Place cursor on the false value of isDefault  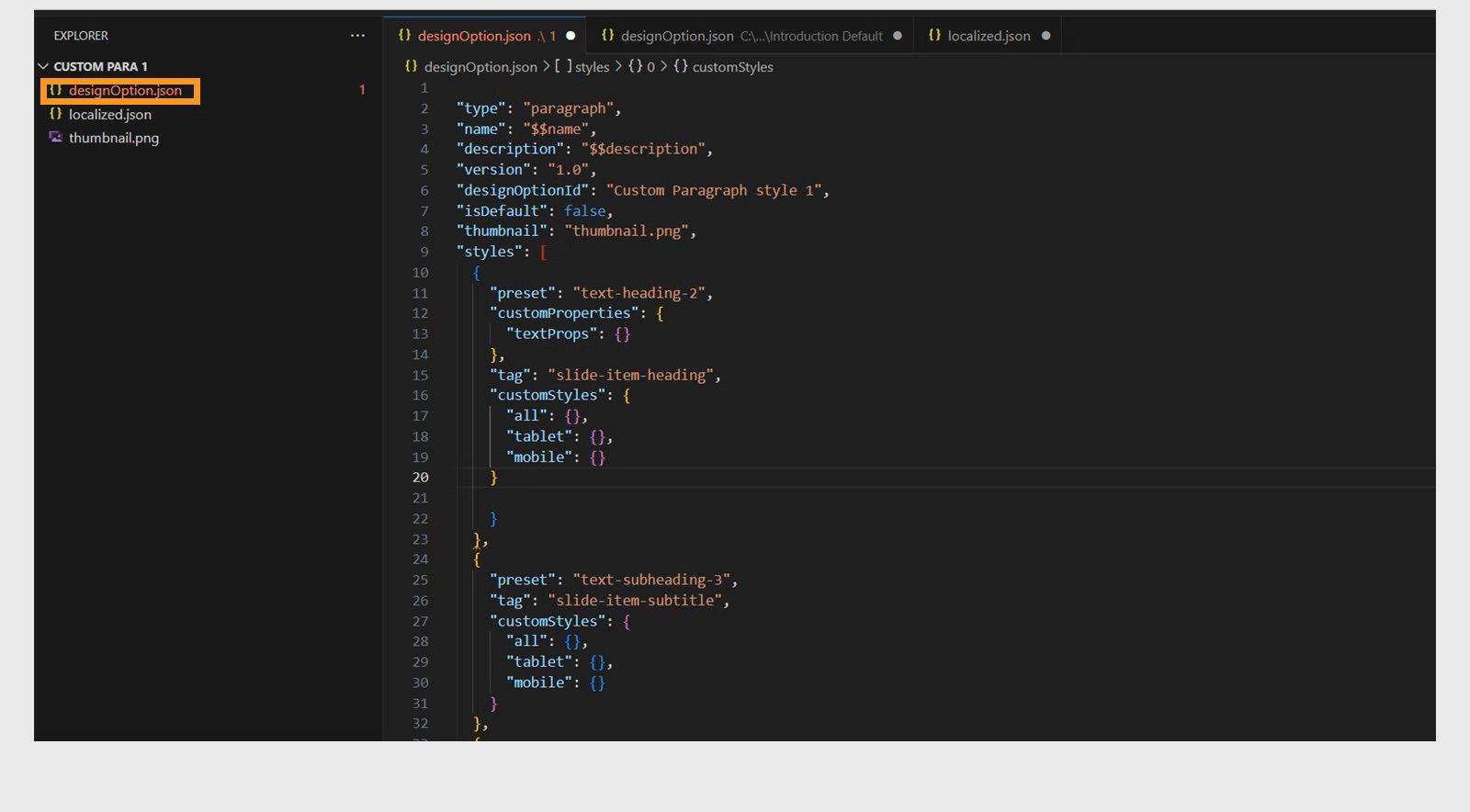pyautogui.click(x=584, y=211)
